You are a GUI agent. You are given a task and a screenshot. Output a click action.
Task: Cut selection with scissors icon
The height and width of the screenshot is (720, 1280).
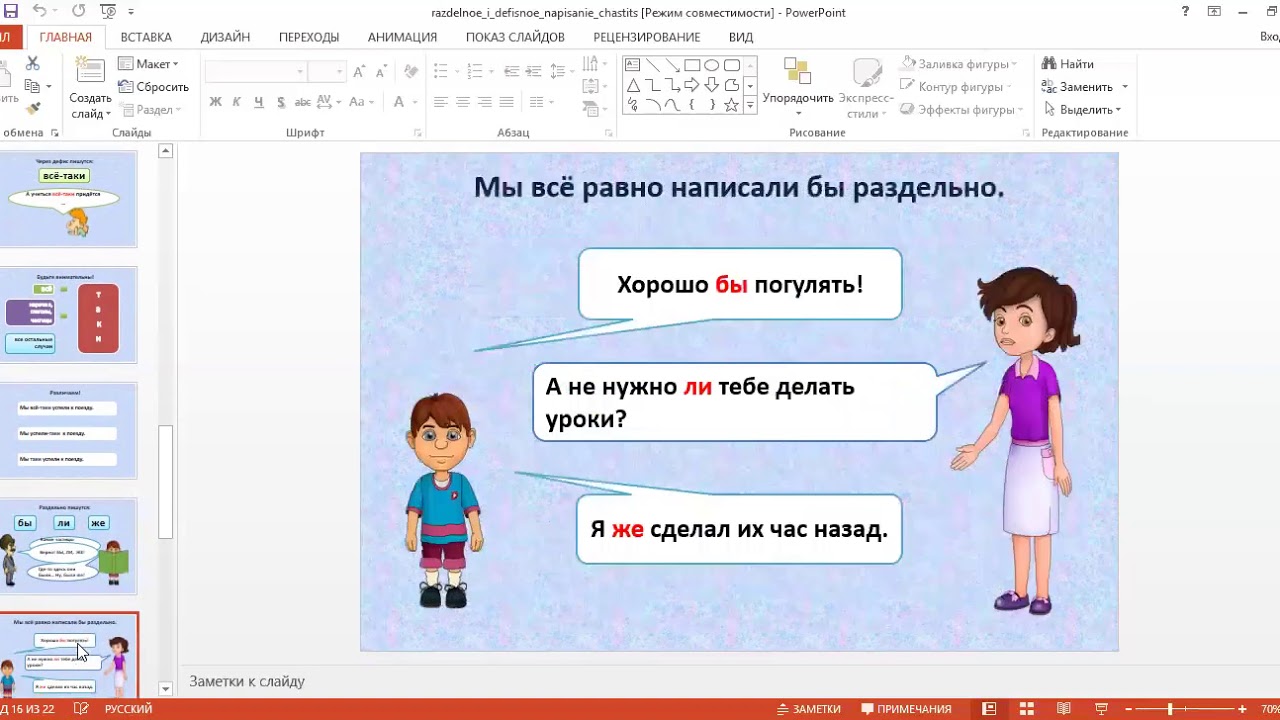pos(32,65)
